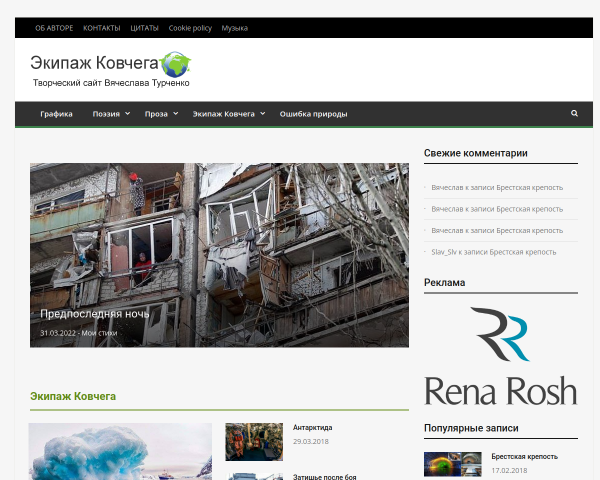This screenshot has width=600, height=480.
Task: Select the Графика menu item
Action: click(x=56, y=114)
